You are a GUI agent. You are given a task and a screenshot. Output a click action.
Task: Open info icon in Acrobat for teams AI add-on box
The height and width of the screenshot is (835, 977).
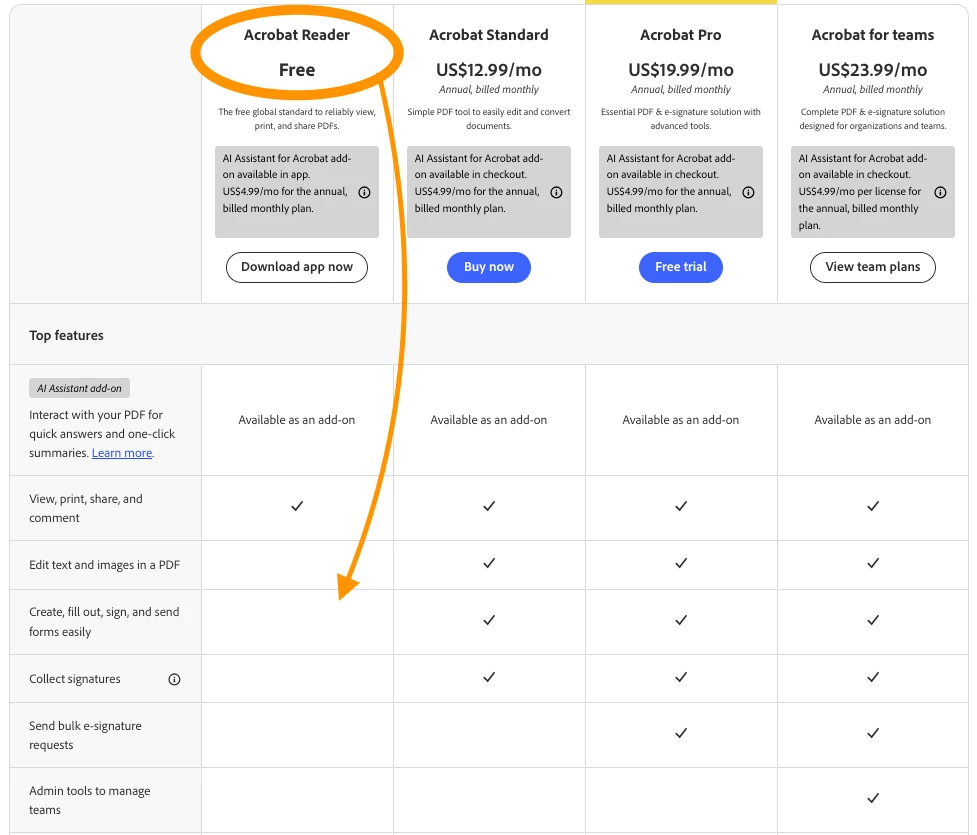940,193
